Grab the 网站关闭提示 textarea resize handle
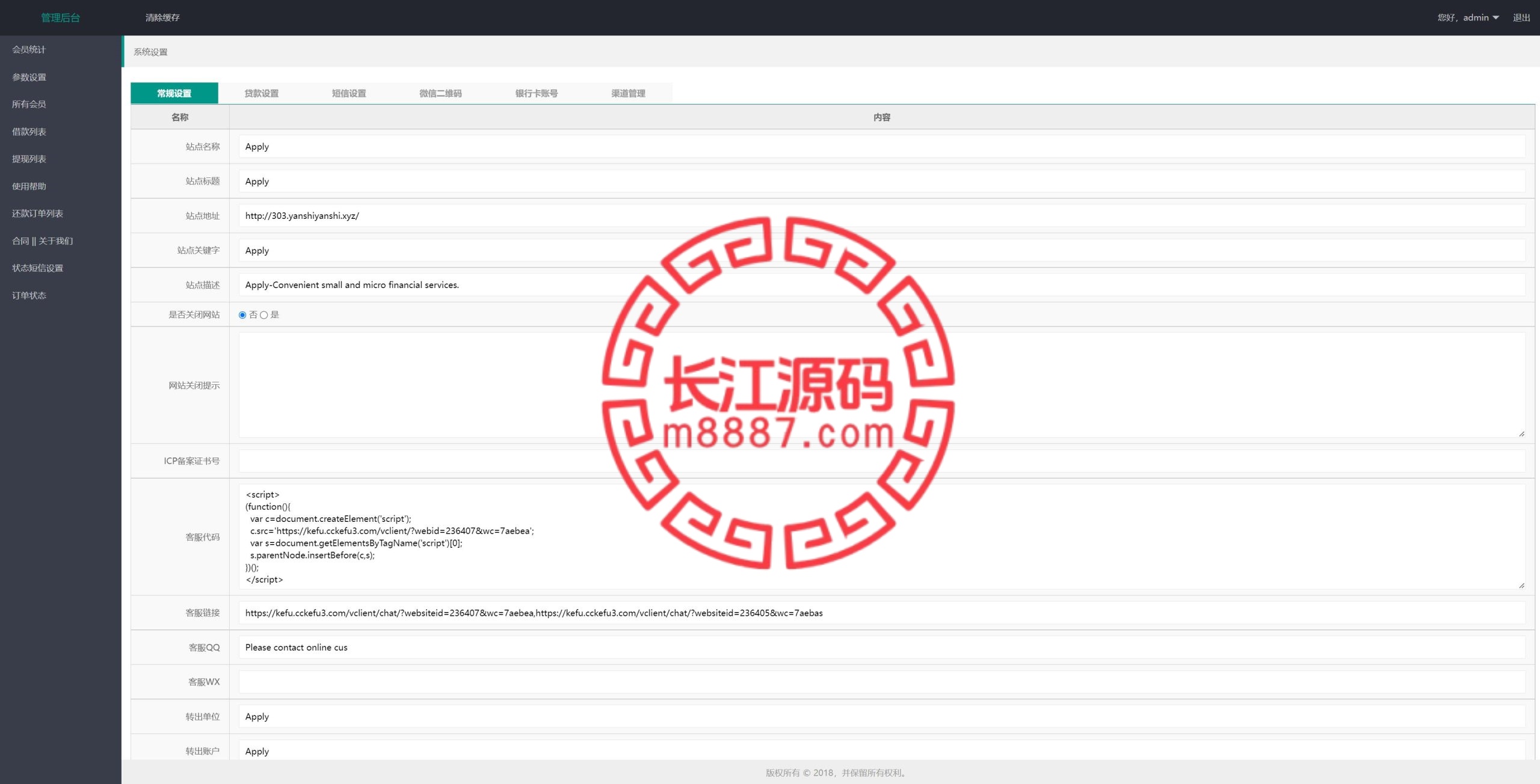This screenshot has width=1540, height=784. pos(1521,433)
